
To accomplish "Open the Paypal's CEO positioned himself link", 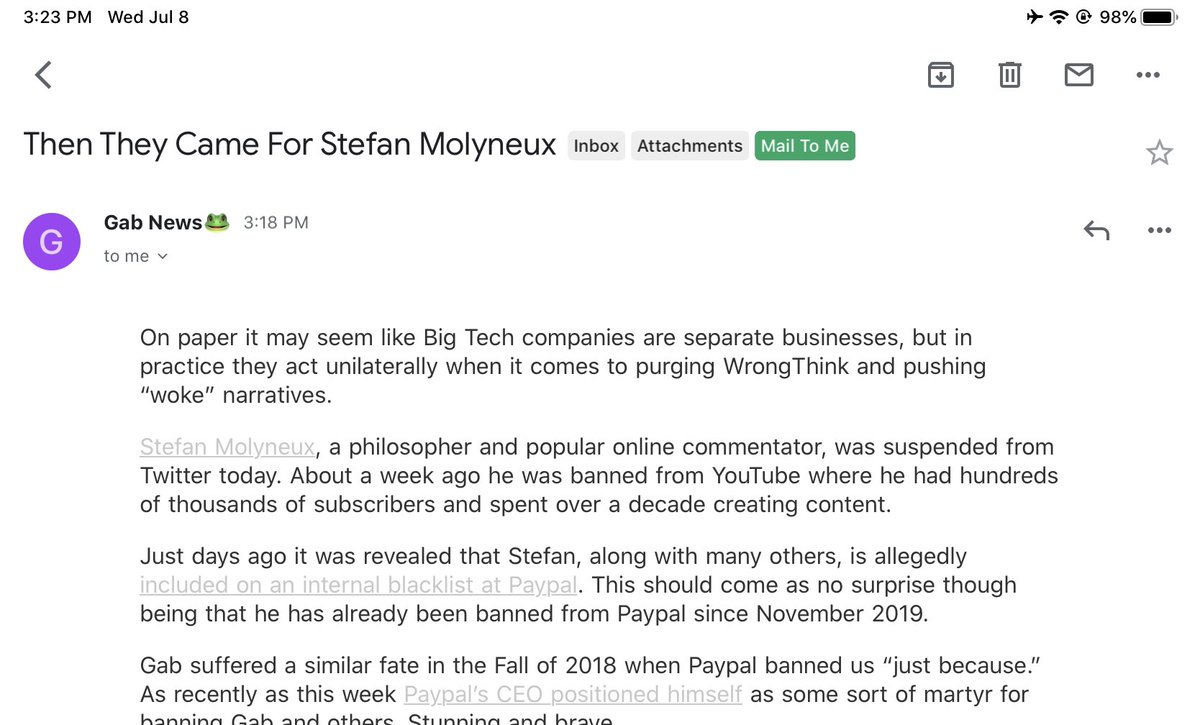I will (x=573, y=694).
